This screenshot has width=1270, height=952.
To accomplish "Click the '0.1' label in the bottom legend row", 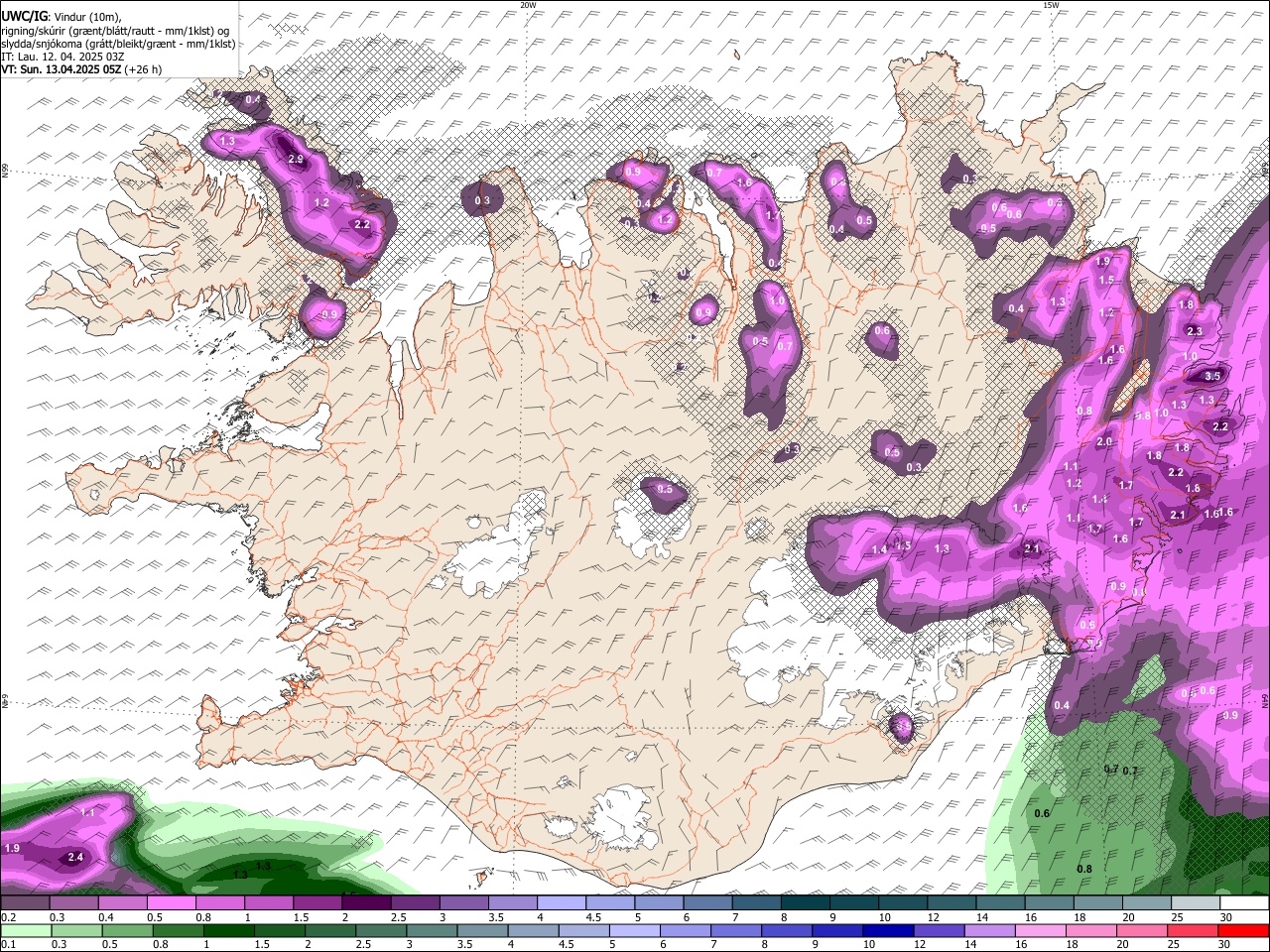I will point(8,944).
